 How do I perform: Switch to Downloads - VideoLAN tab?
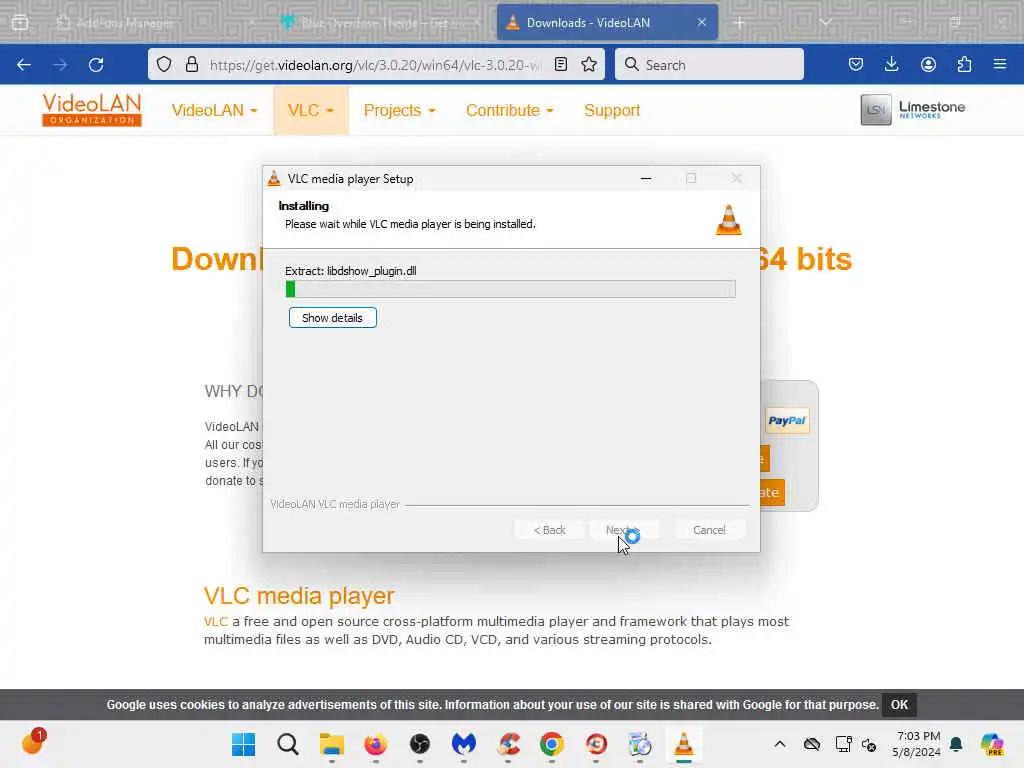pos(607,22)
